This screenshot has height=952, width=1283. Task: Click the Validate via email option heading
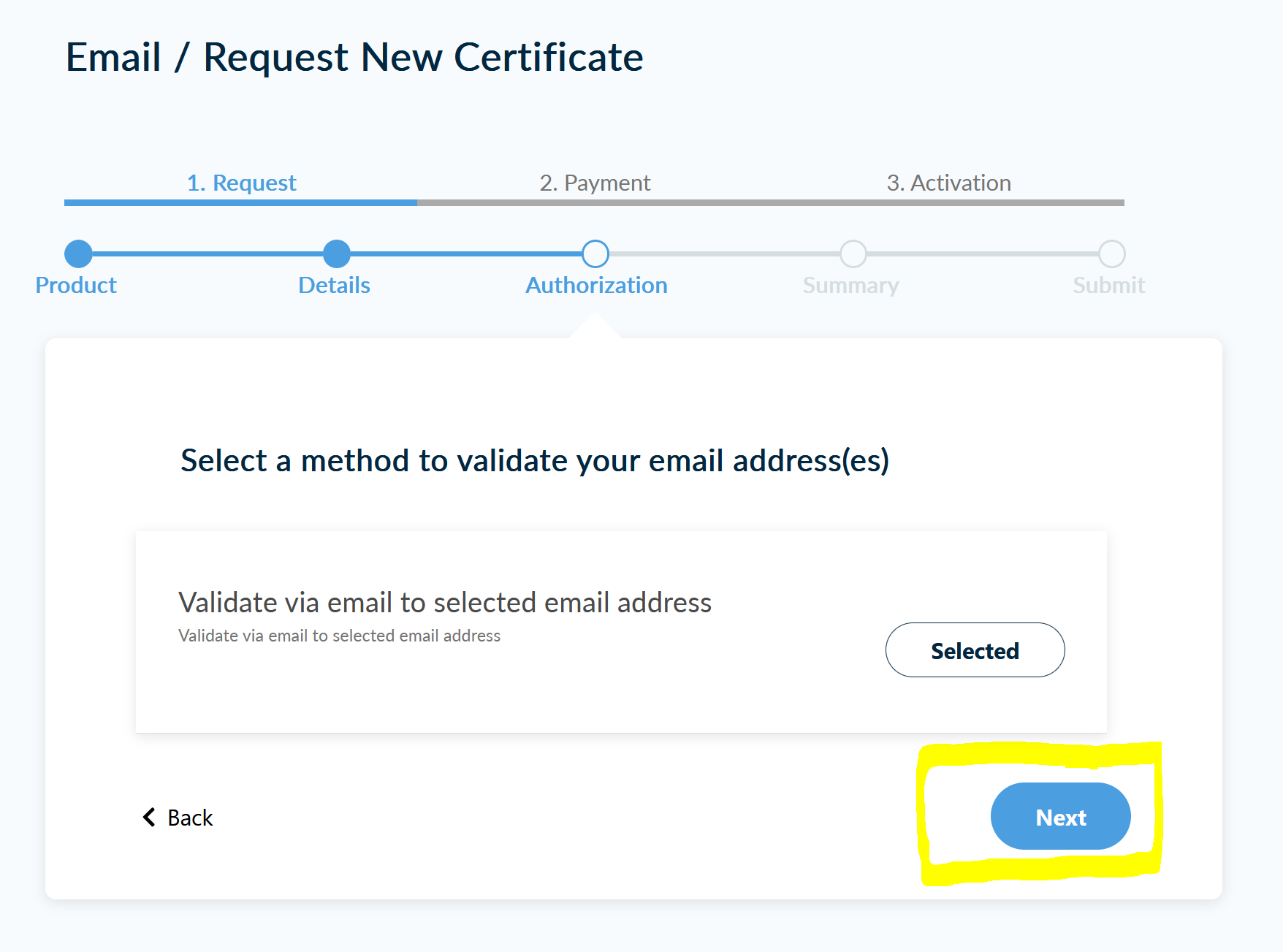pos(445,603)
